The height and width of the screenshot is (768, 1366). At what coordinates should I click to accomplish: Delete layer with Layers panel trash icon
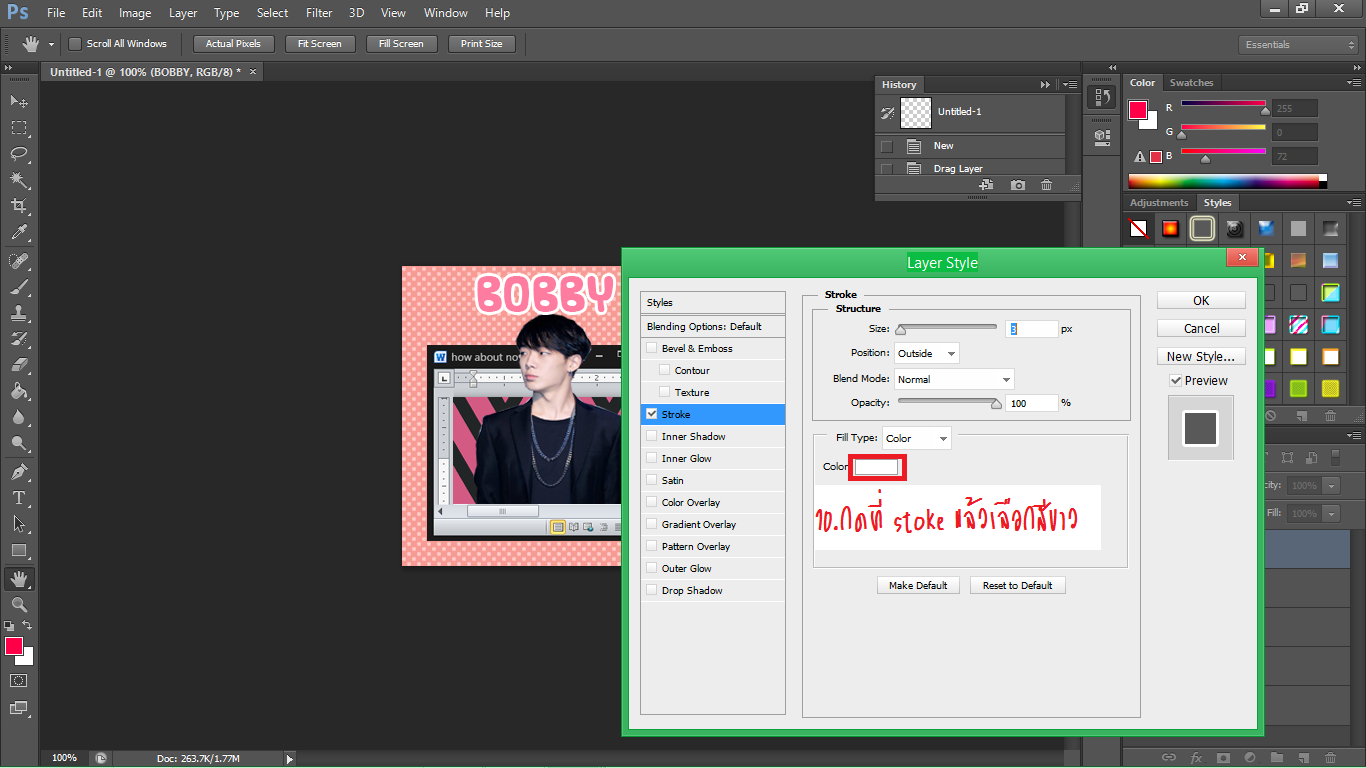(1331, 757)
